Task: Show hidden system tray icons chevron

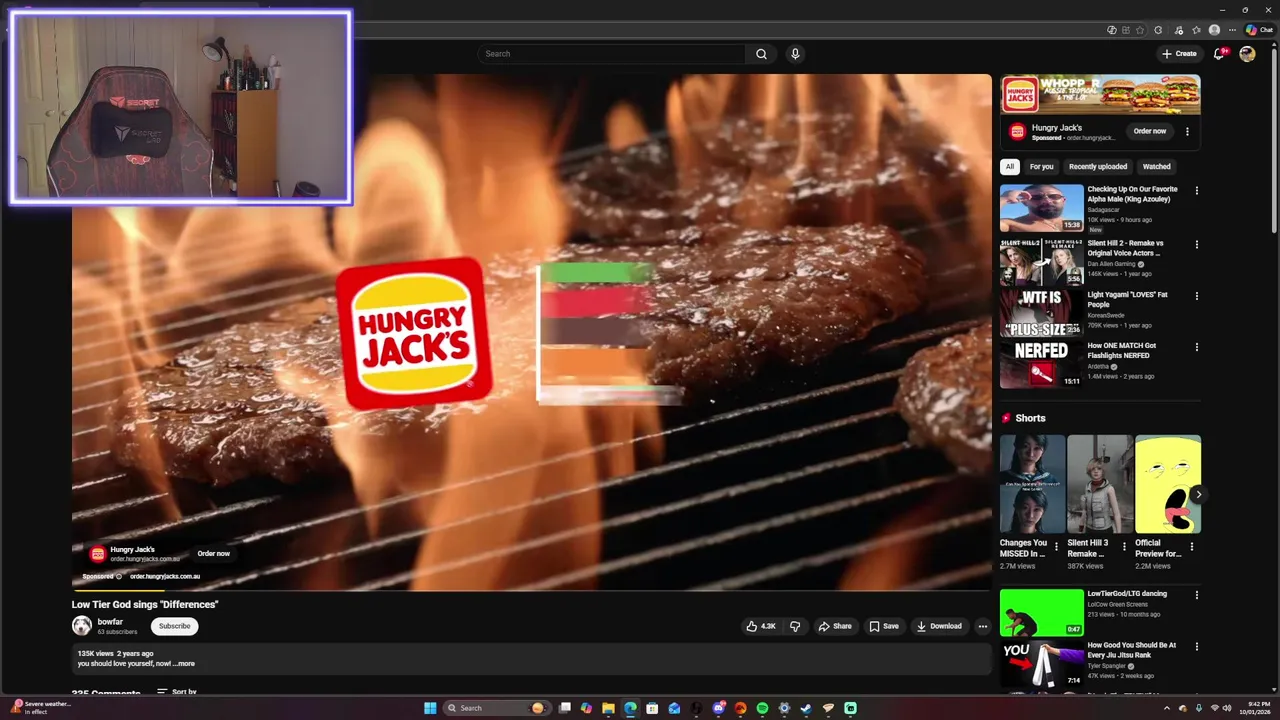Action: click(x=1168, y=708)
